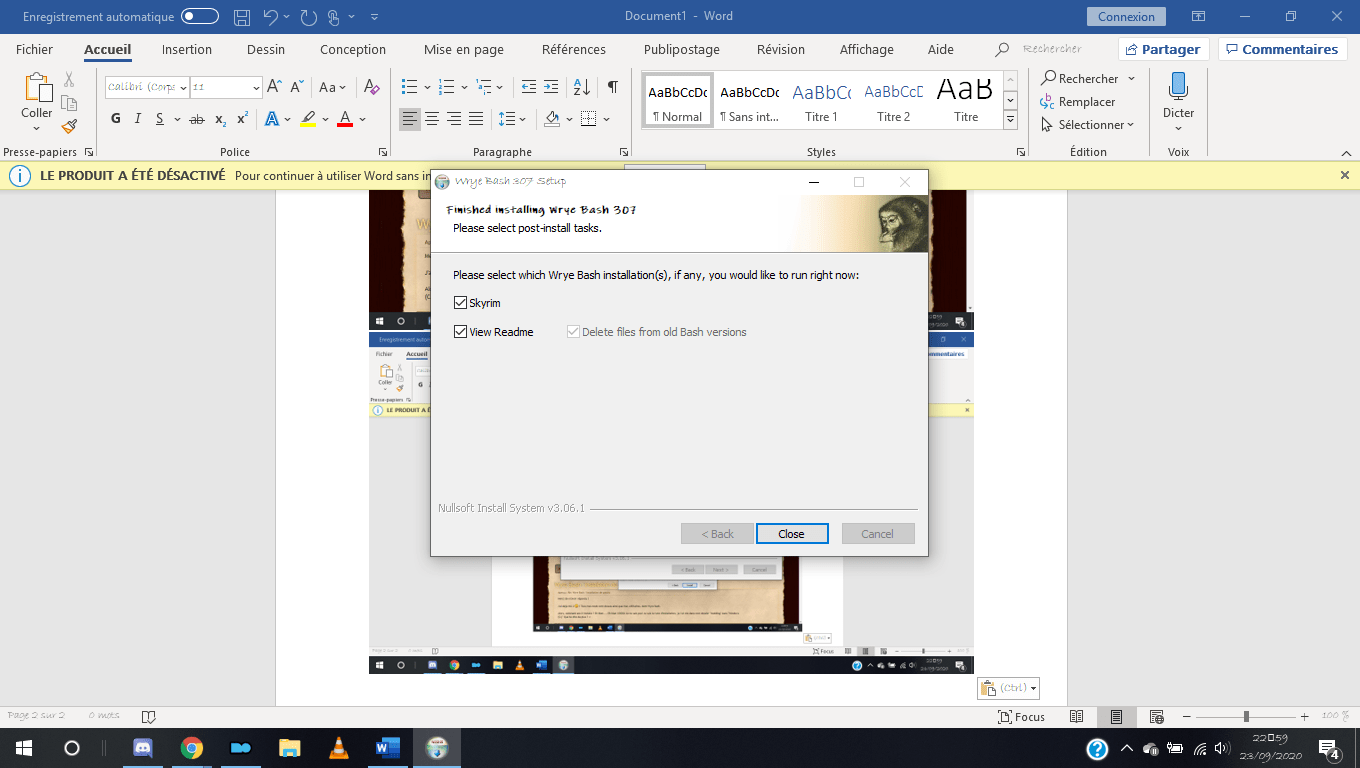Click the Copy icon in Presse-papiers
This screenshot has height=768, width=1360.
[x=69, y=103]
